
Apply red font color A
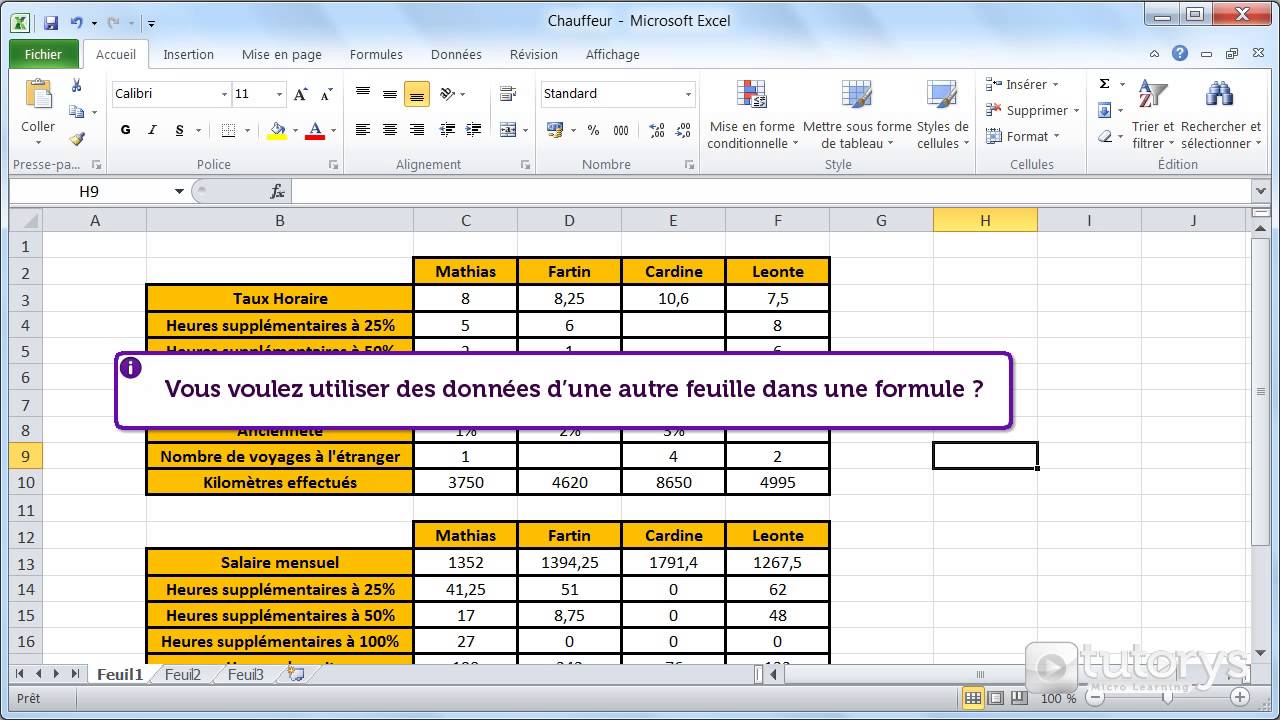tap(315, 130)
